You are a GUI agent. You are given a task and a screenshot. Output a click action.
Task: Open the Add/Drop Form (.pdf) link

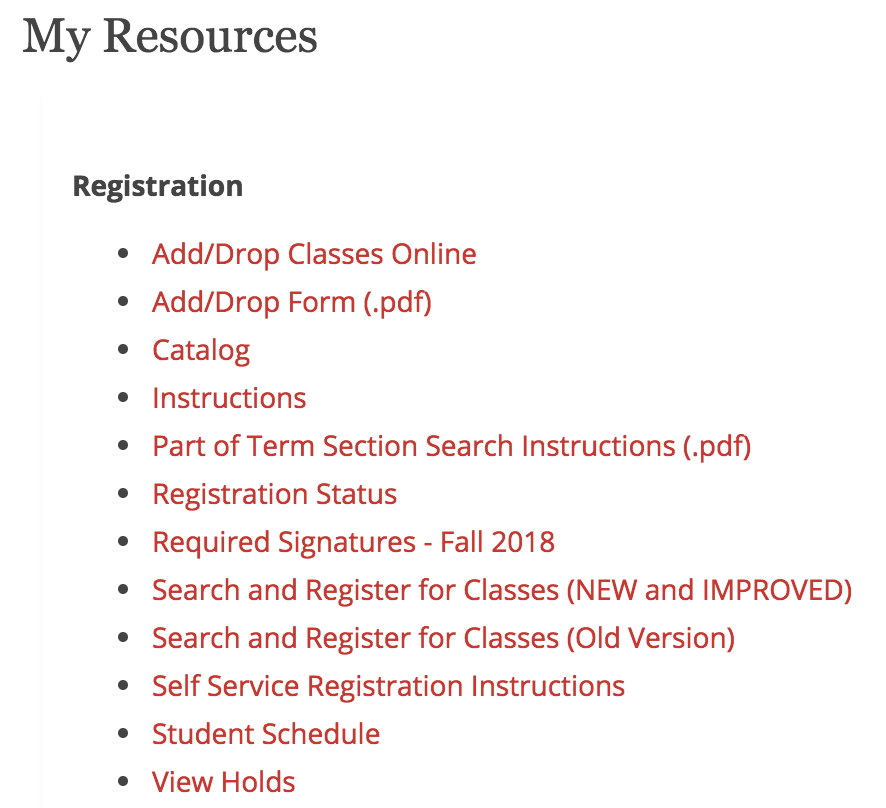(x=292, y=302)
